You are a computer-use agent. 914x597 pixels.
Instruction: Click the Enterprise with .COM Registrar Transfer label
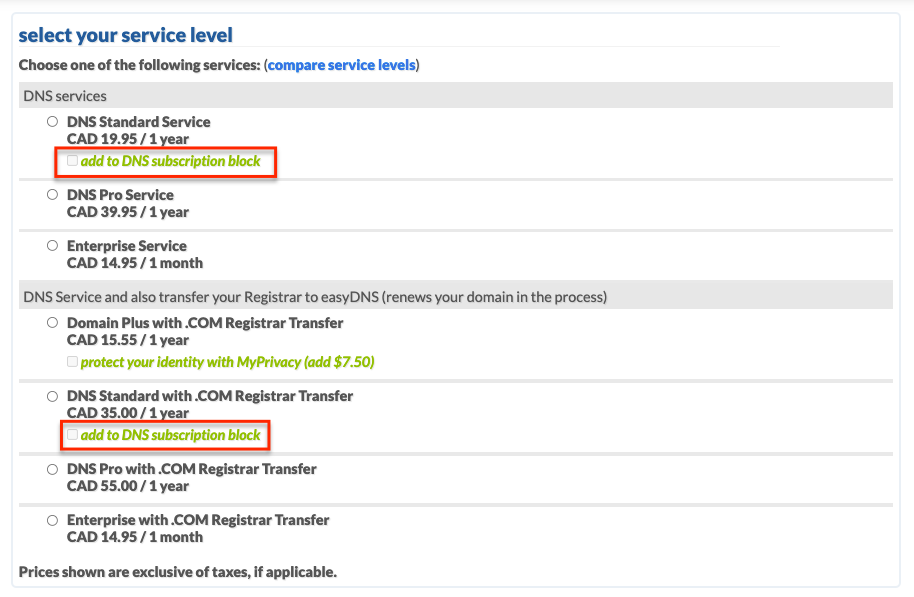click(198, 520)
